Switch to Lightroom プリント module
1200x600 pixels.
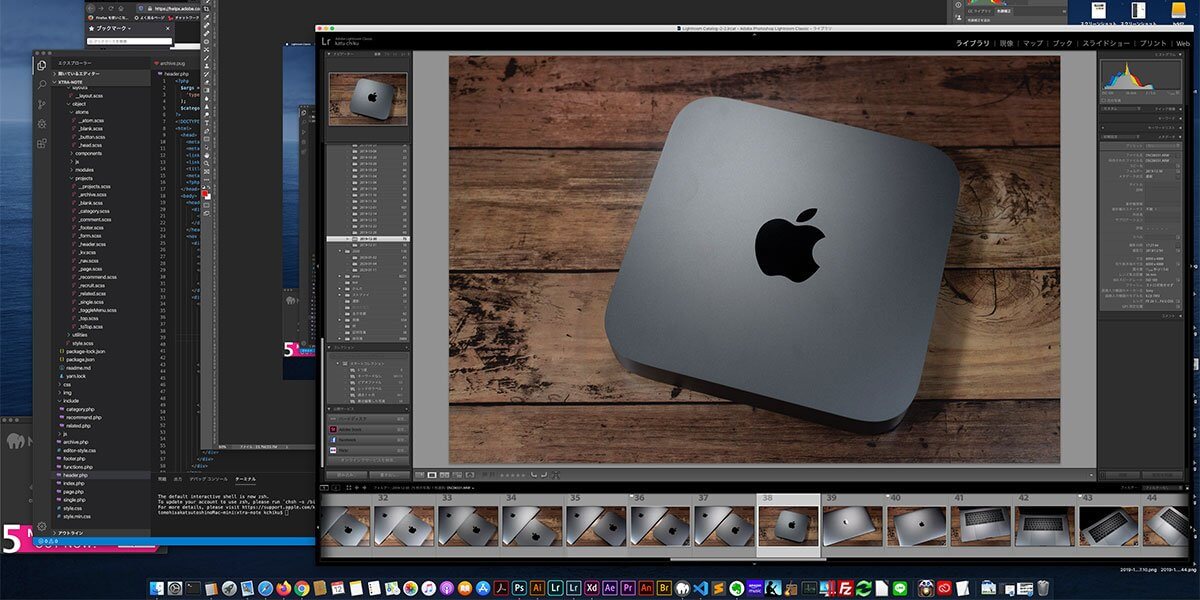coord(1153,44)
